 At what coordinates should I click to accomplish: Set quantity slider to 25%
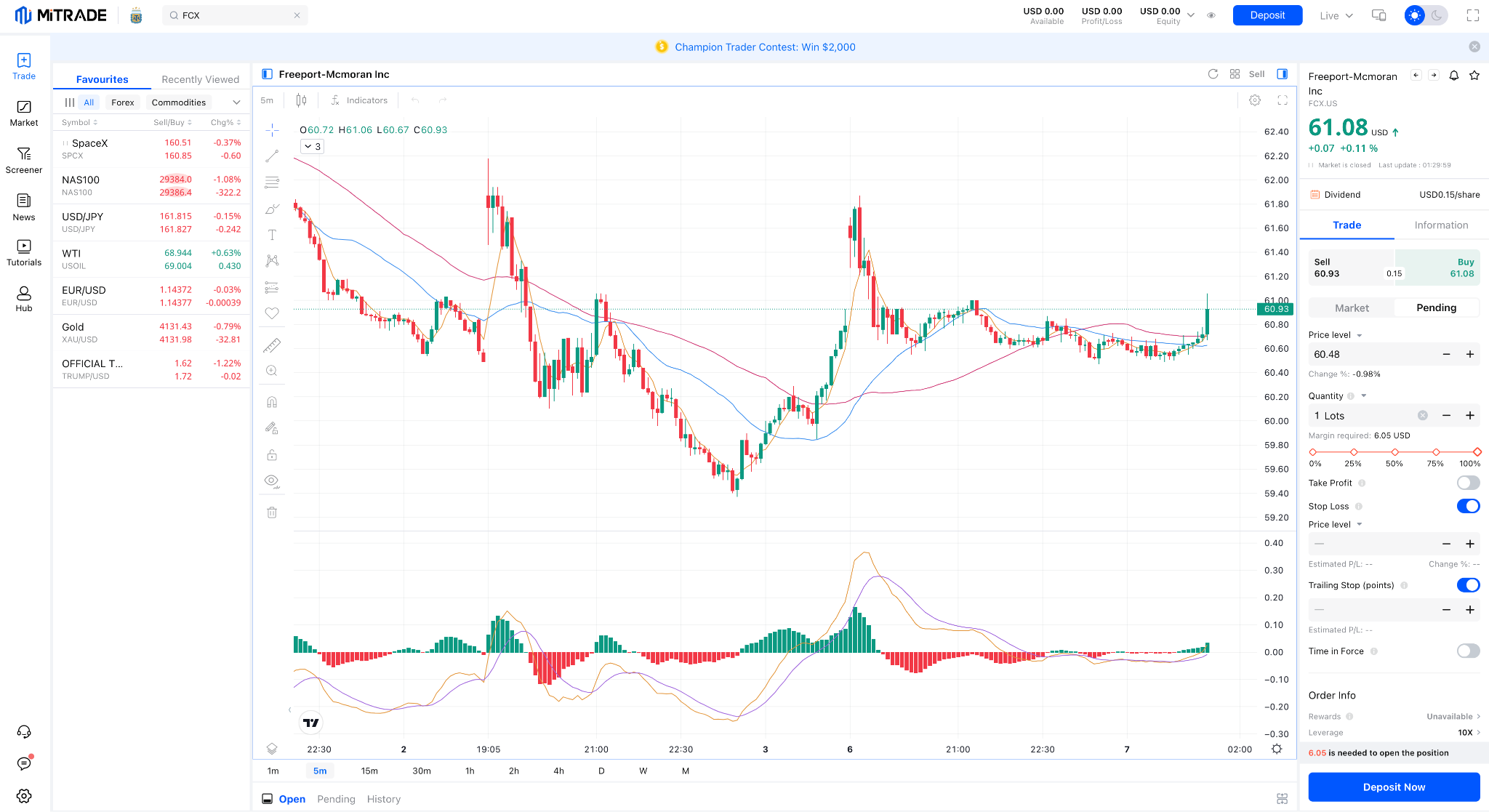(1354, 452)
